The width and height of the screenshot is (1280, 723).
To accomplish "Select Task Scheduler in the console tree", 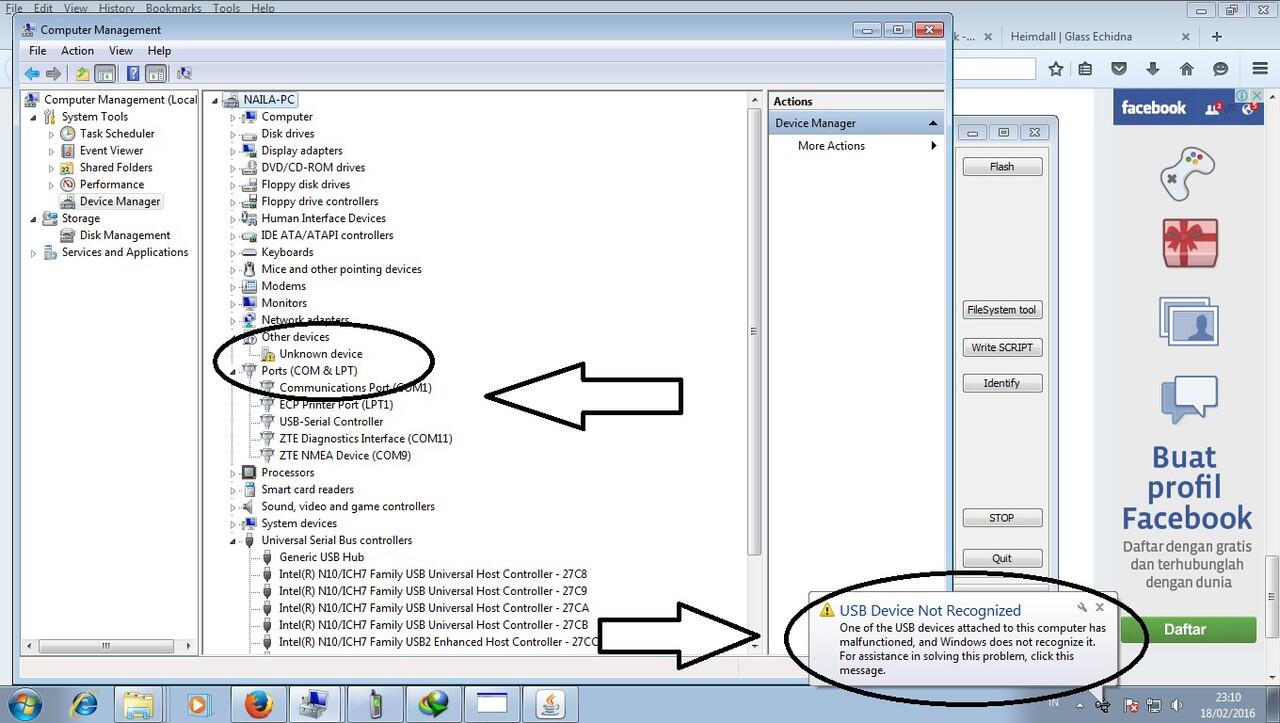I will pyautogui.click(x=117, y=134).
